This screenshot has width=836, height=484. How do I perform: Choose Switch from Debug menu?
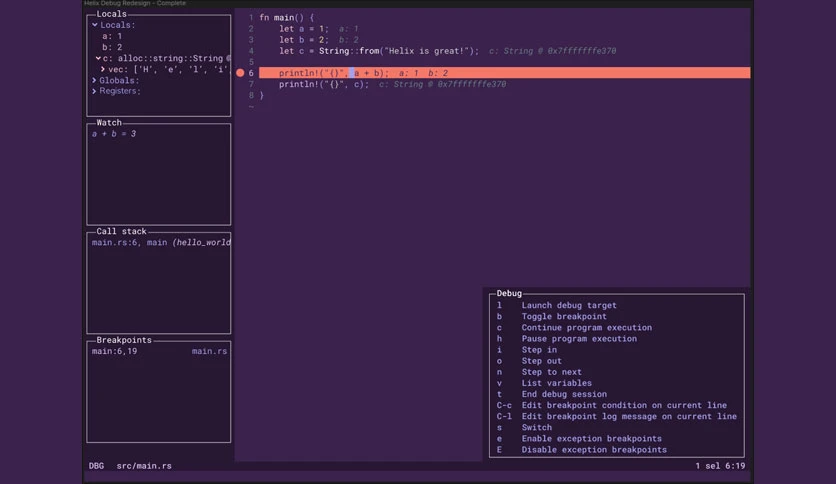[x=536, y=427]
